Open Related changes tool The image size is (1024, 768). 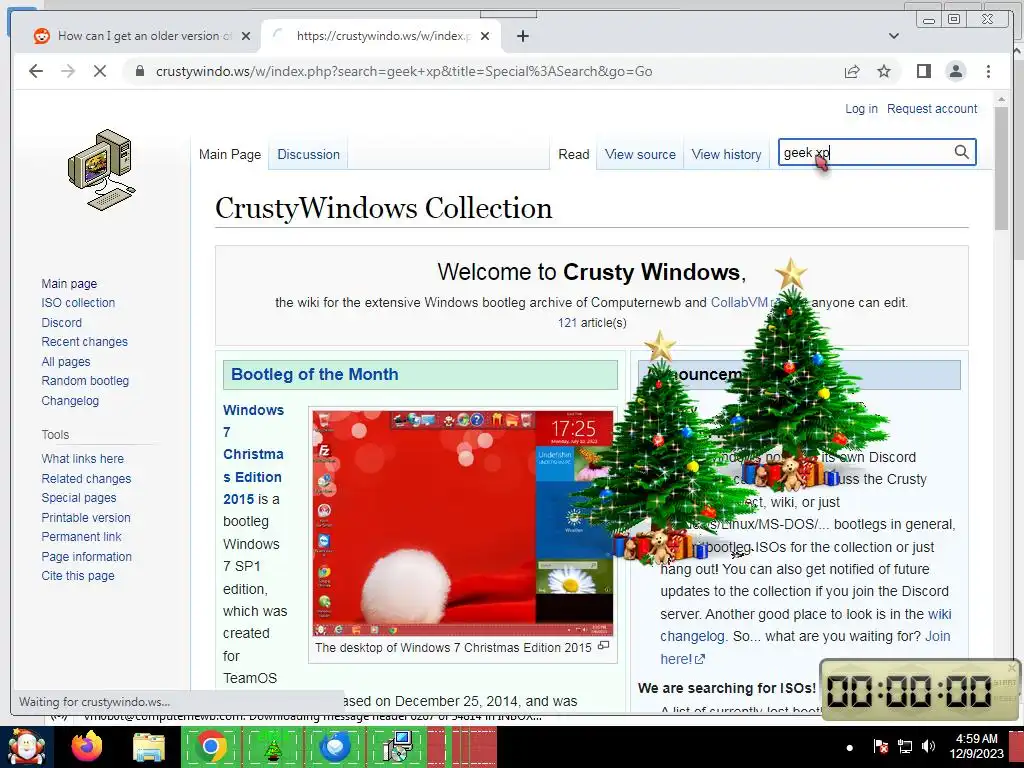[86, 479]
